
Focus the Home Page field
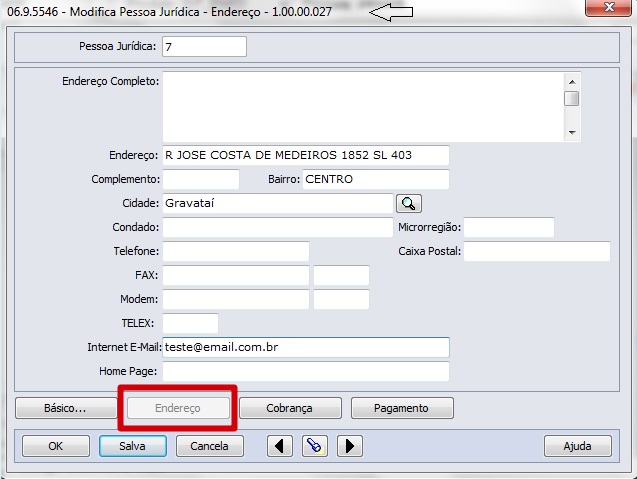coord(306,371)
